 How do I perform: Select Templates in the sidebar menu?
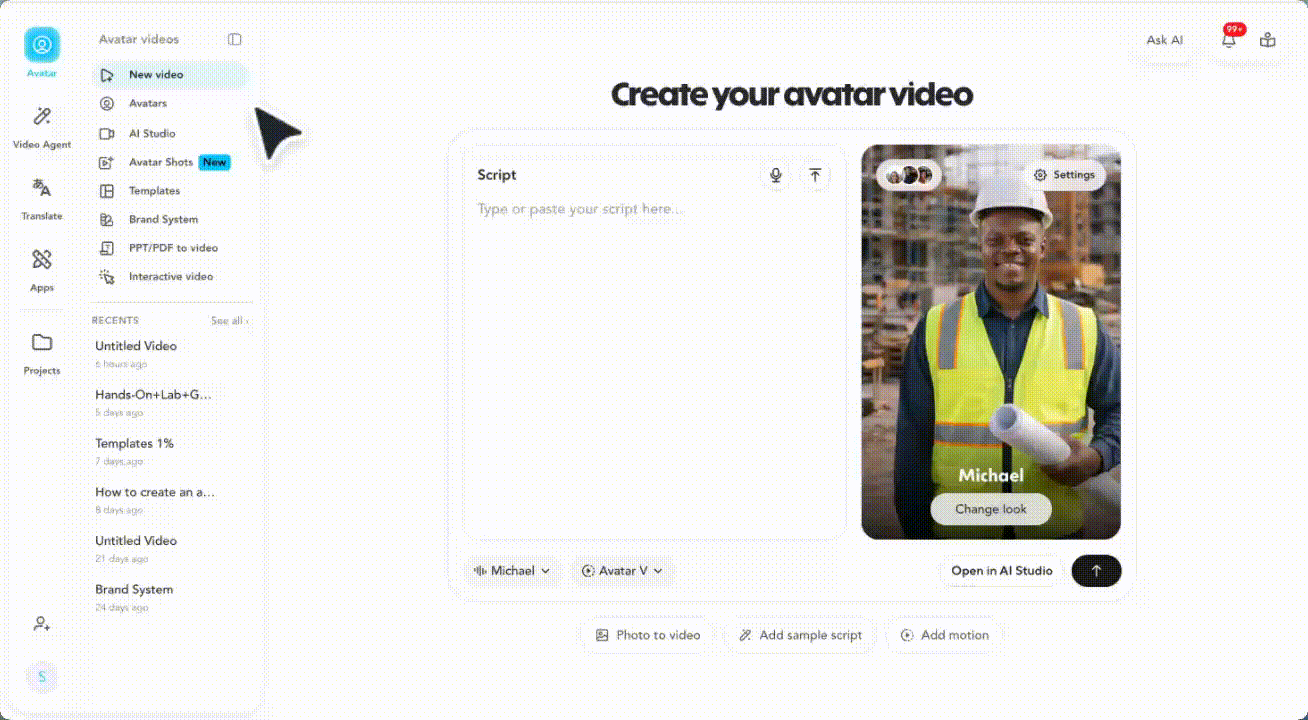pos(154,191)
